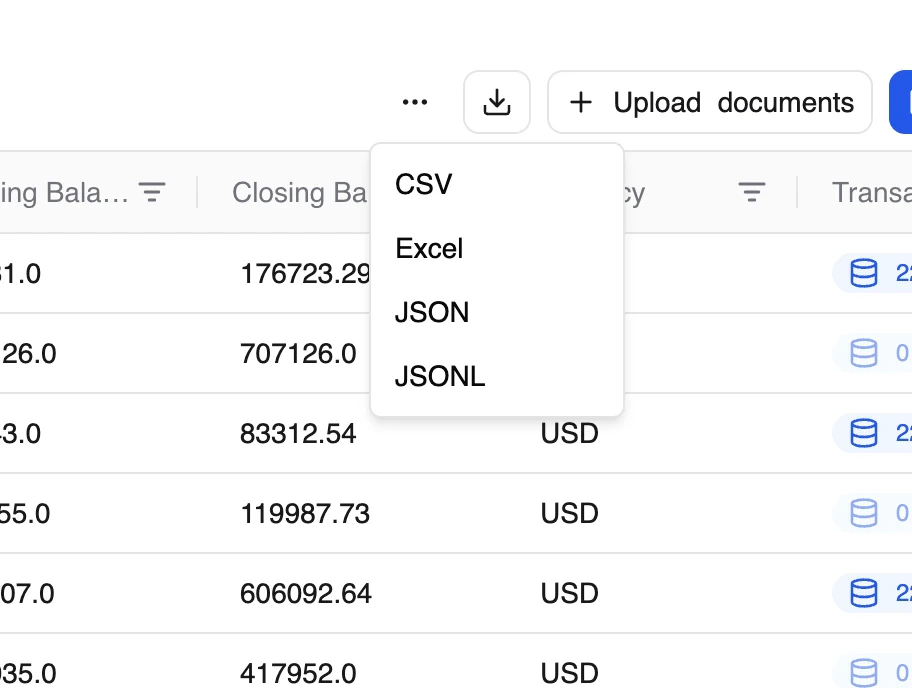Open the filter on the Currency column
The height and width of the screenshot is (688, 912).
pos(751,192)
